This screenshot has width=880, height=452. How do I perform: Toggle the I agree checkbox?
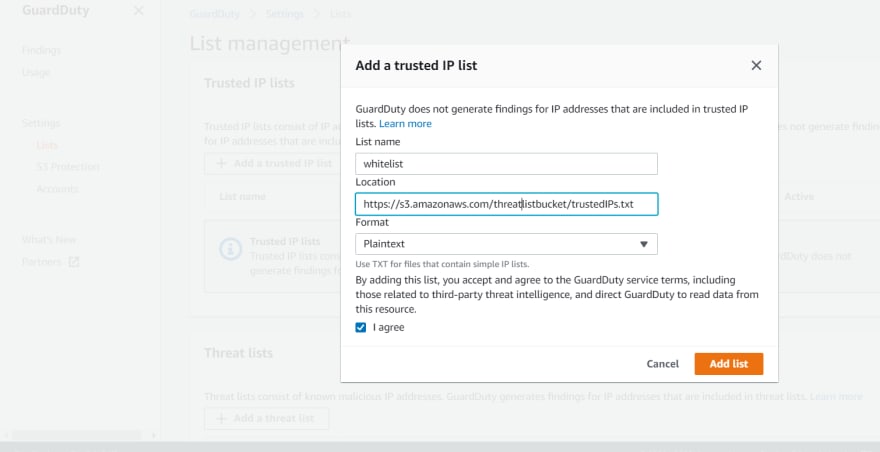[x=361, y=327]
